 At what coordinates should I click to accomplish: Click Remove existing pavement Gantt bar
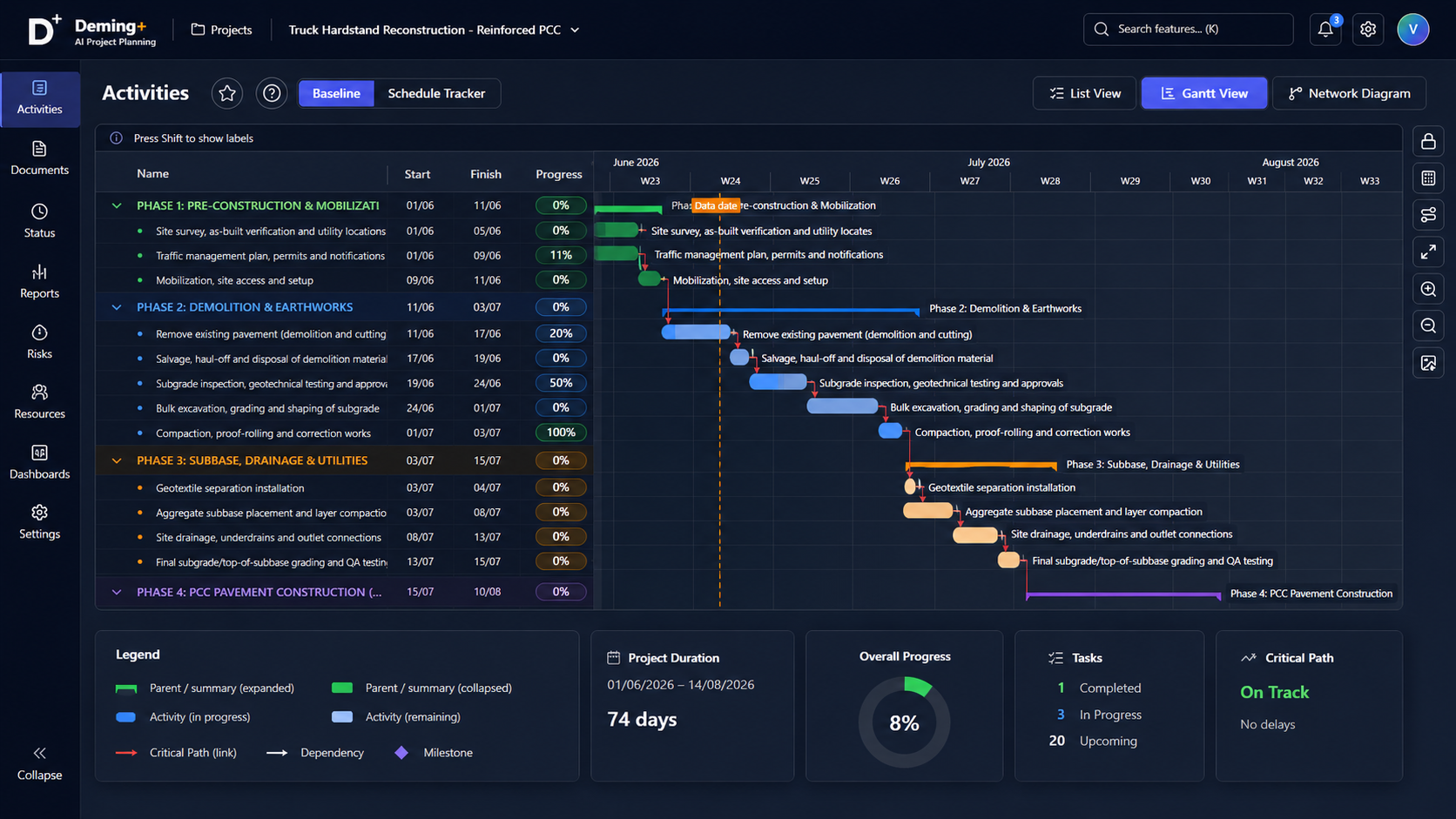point(697,332)
